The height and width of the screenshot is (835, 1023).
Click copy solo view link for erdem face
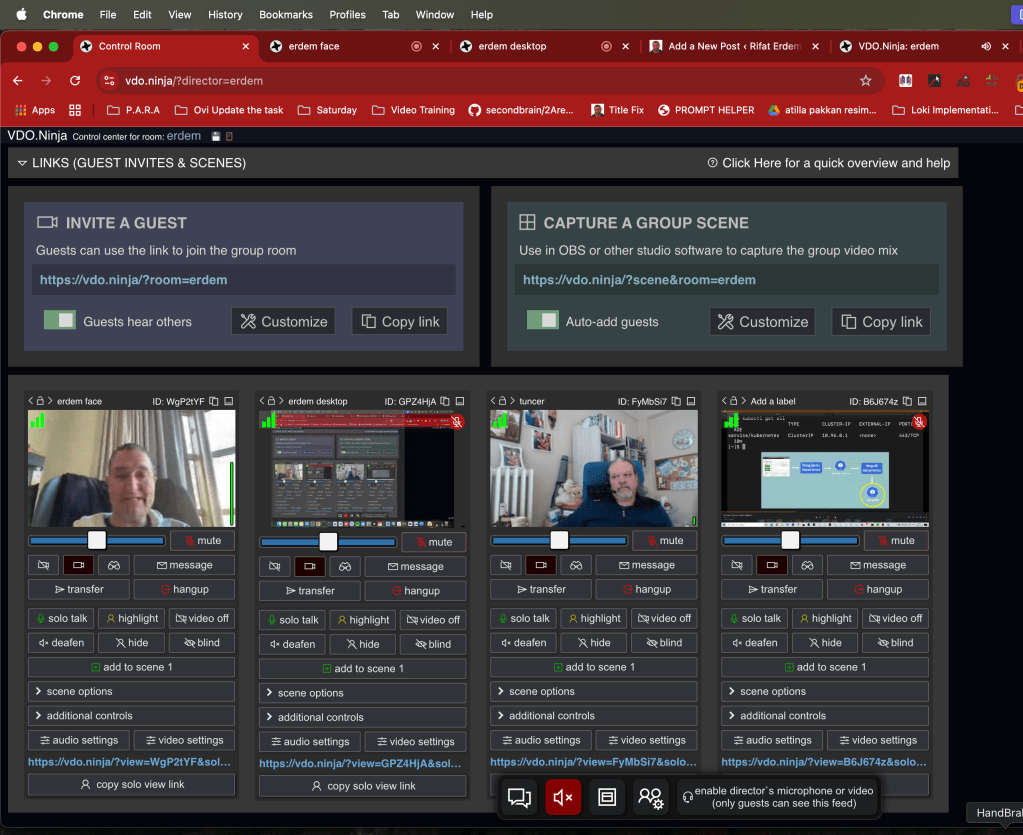point(131,784)
